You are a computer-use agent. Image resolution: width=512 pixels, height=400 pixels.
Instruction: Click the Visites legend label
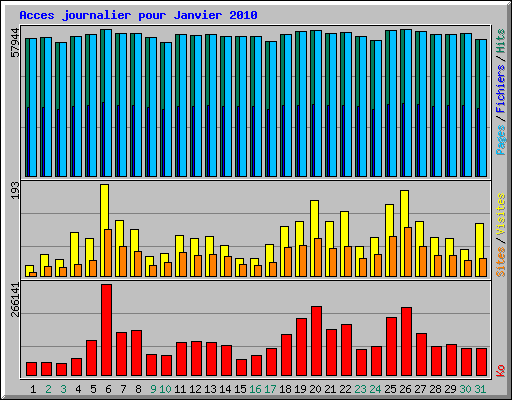pos(501,214)
